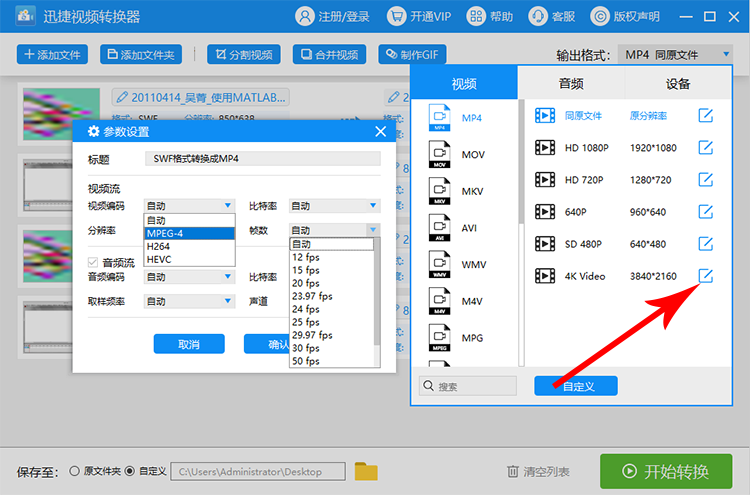The image size is (750, 495).
Task: Pick 30 fps from frame rate list
Action: click(331, 348)
